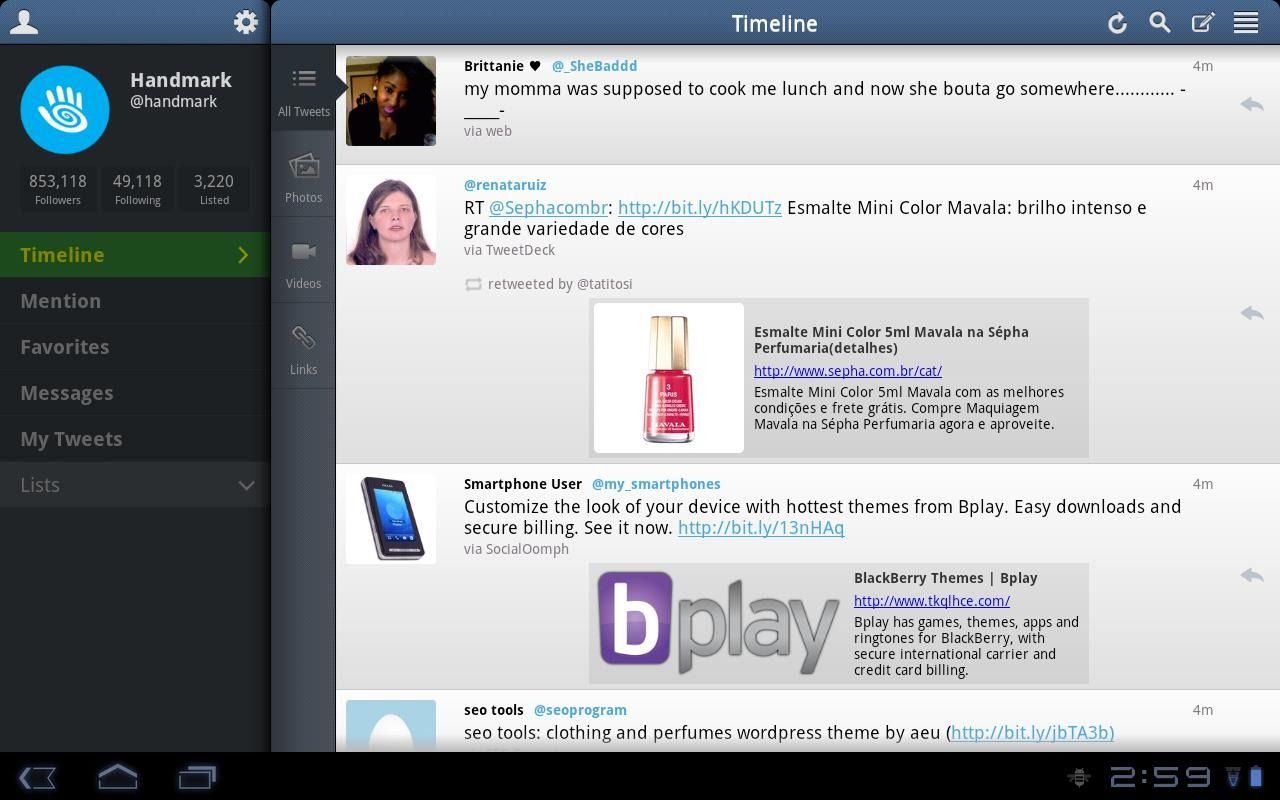Open the accounts profile icon
The height and width of the screenshot is (800, 1280).
click(24, 21)
